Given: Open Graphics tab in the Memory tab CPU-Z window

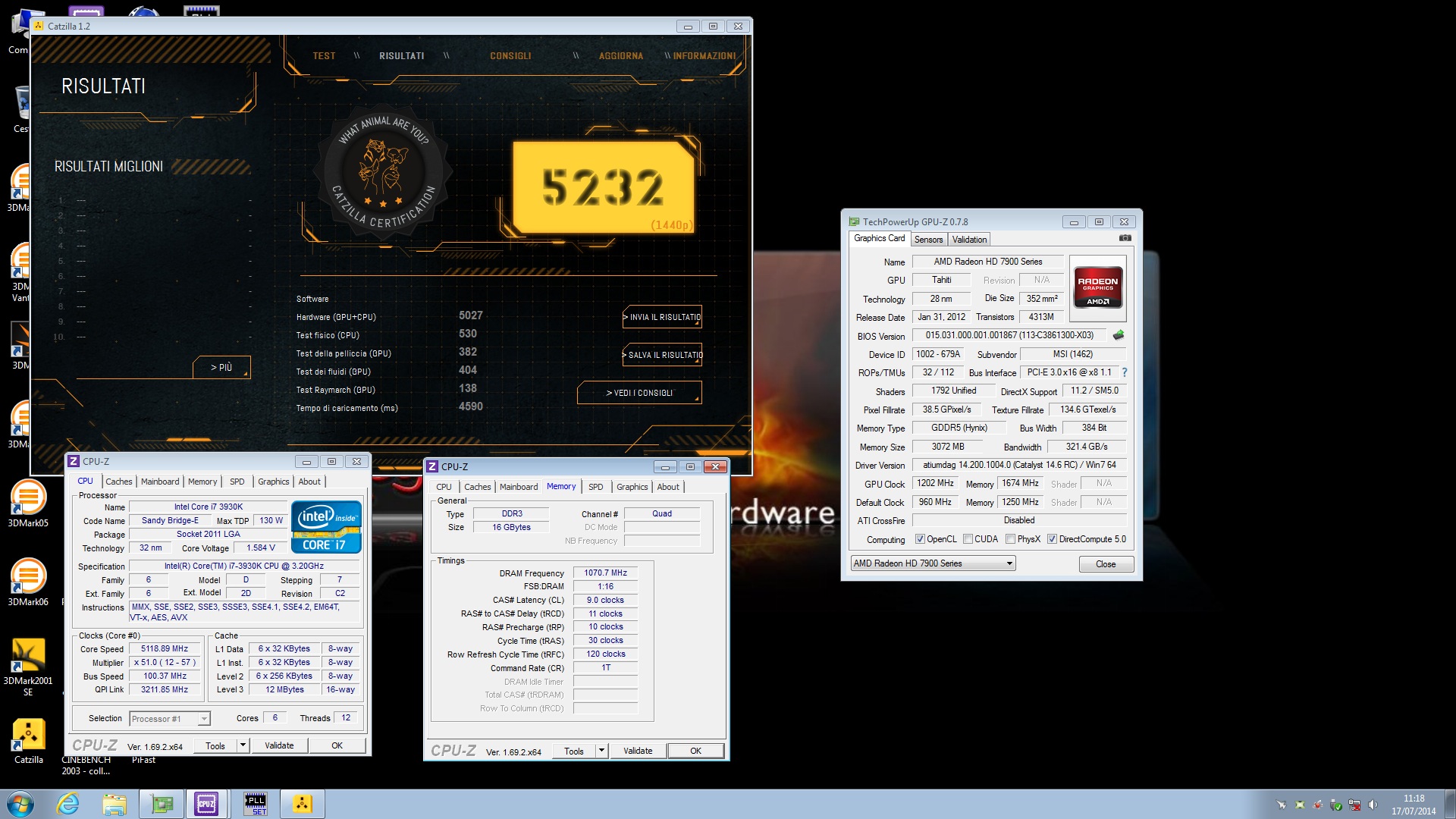Looking at the screenshot, I should click(x=632, y=487).
